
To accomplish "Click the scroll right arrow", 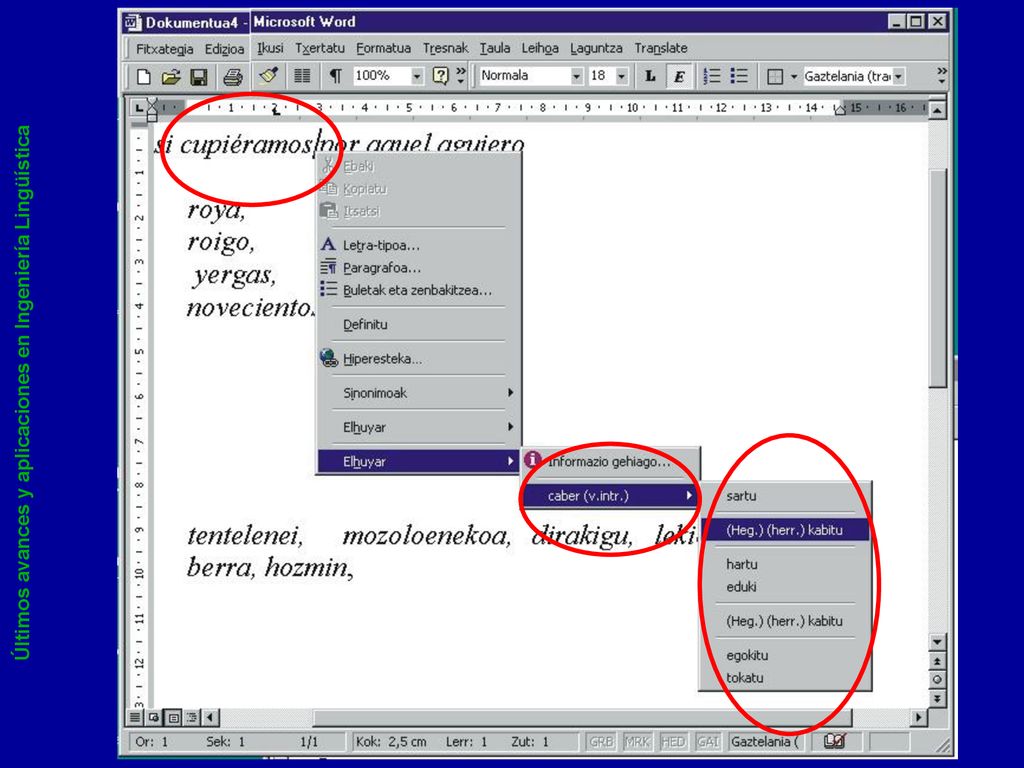I will 919,717.
